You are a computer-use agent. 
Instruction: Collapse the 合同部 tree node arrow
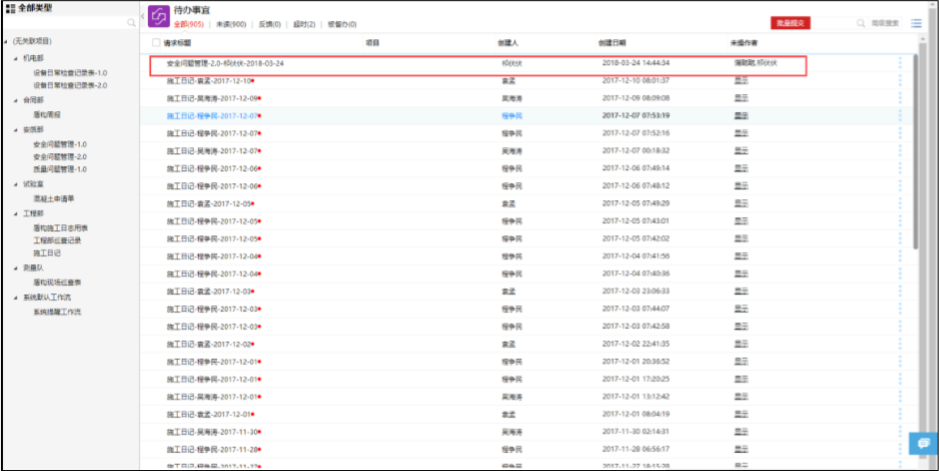[x=16, y=101]
